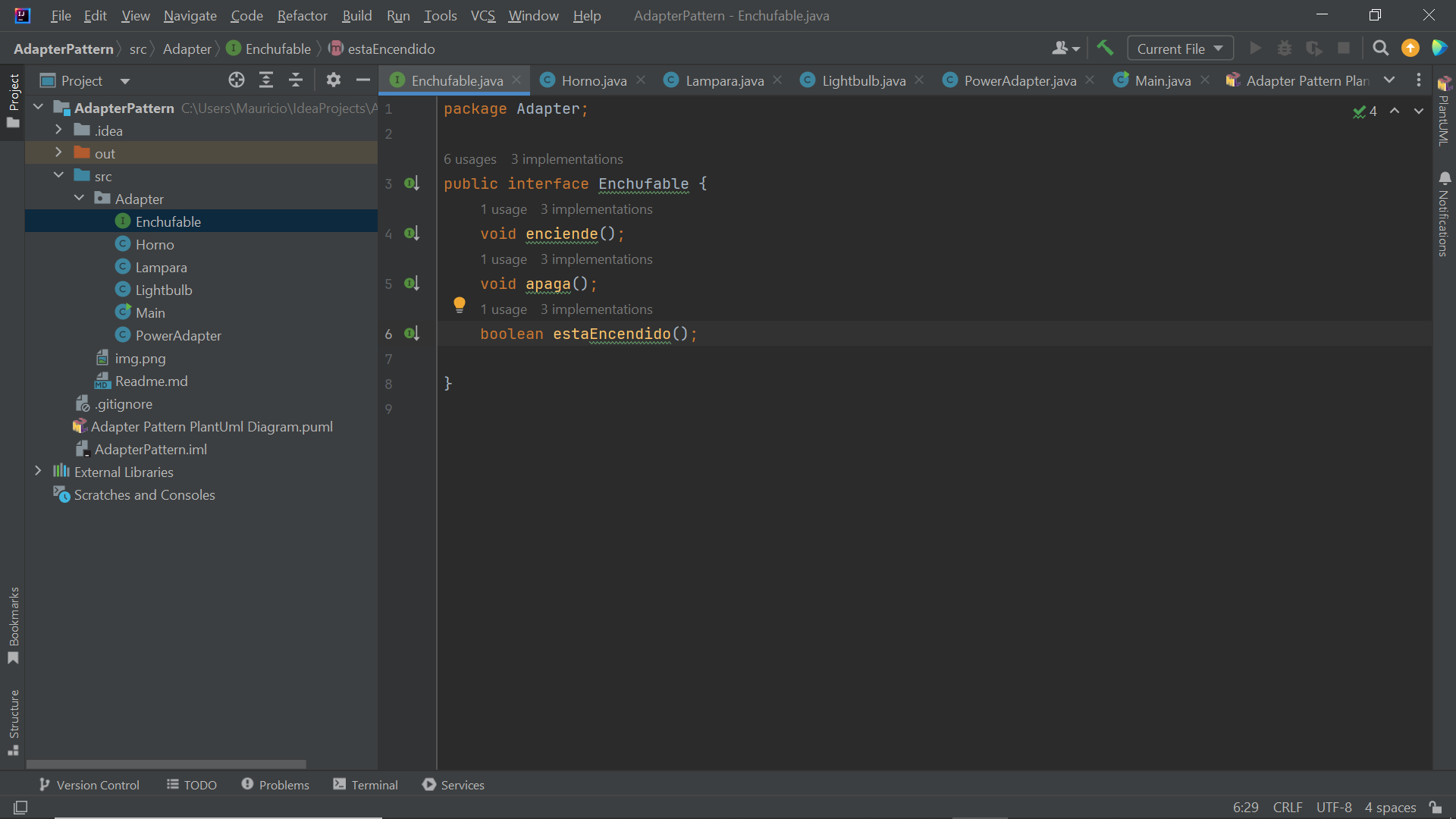This screenshot has width=1456, height=819.
Task: Open the Services tool window
Action: pos(453,785)
